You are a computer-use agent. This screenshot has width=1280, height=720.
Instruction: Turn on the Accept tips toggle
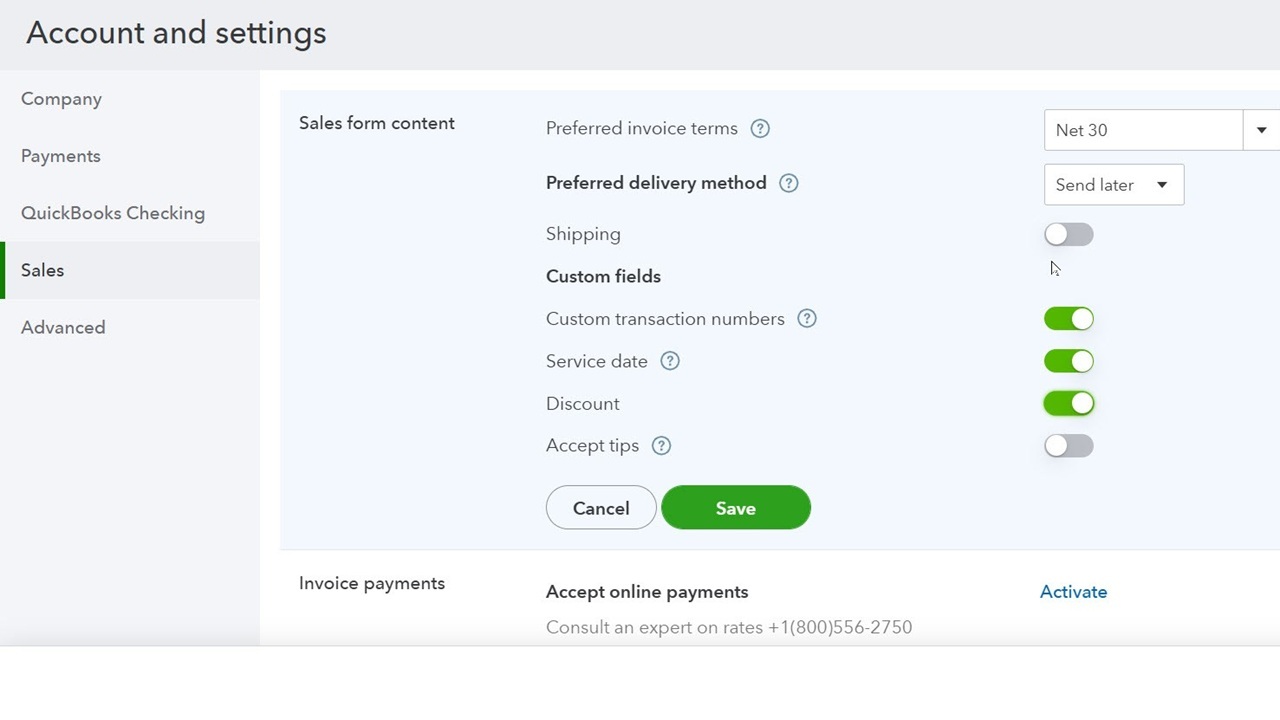(1069, 446)
